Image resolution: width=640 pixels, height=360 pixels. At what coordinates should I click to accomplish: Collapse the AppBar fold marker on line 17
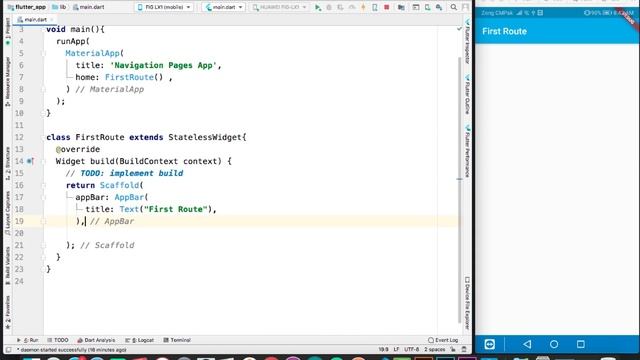point(43,198)
